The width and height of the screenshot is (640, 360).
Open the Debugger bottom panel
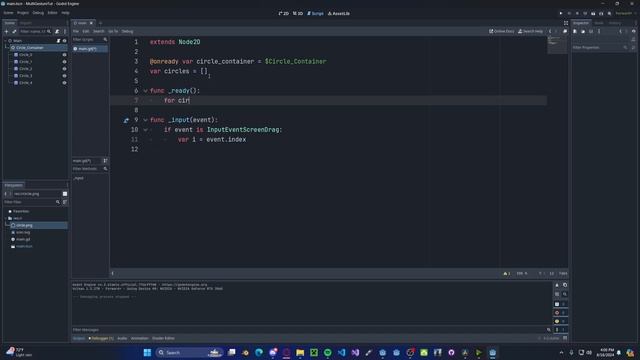101,338
